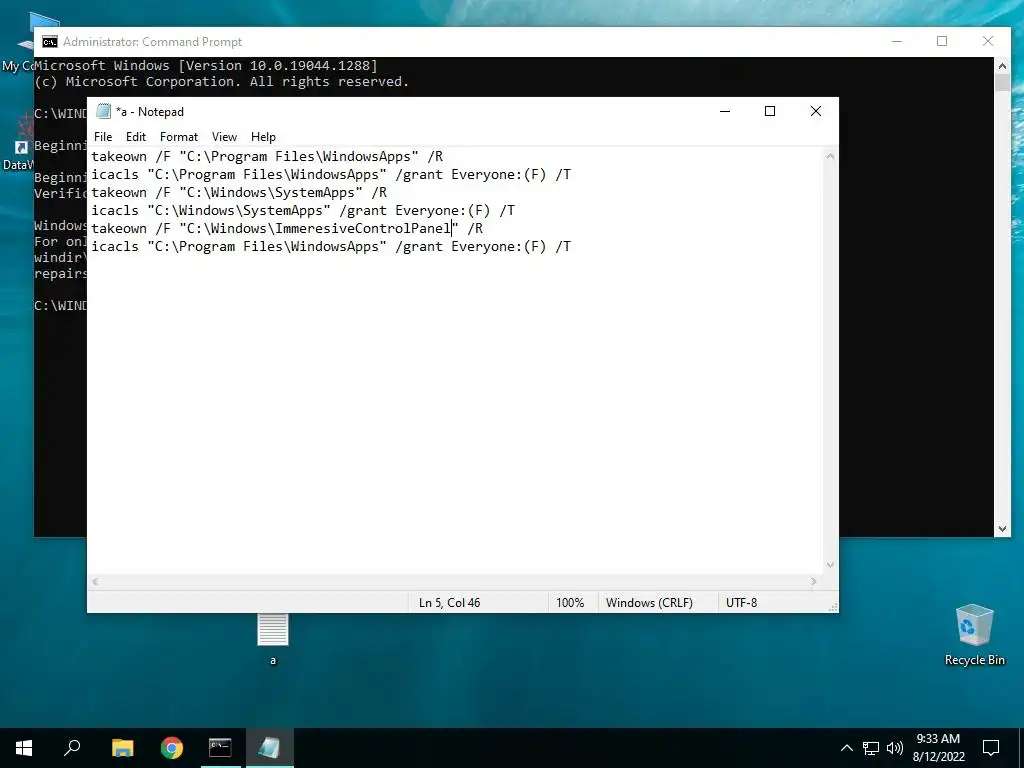
Task: Open the volume speaker tray icon
Action: (x=895, y=748)
